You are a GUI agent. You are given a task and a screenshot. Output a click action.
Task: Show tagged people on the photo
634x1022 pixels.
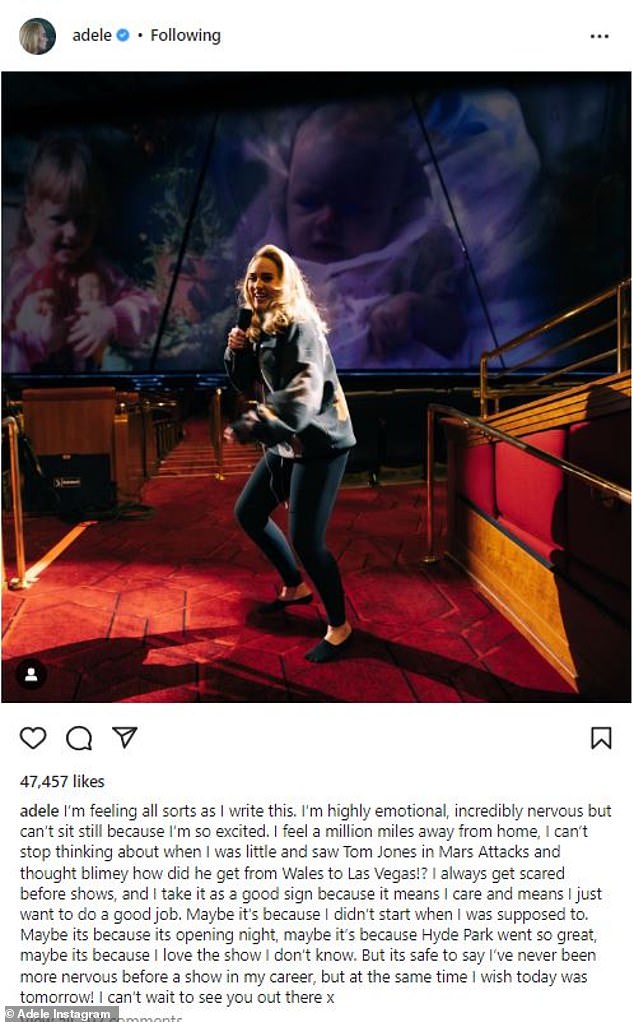(31, 673)
